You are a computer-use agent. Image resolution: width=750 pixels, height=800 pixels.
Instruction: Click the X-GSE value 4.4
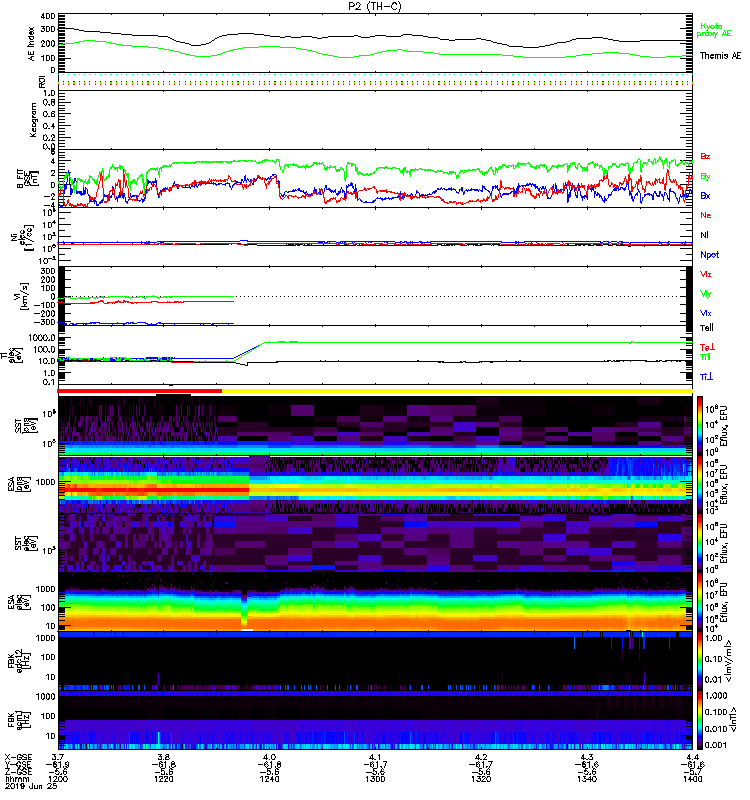tap(692, 757)
